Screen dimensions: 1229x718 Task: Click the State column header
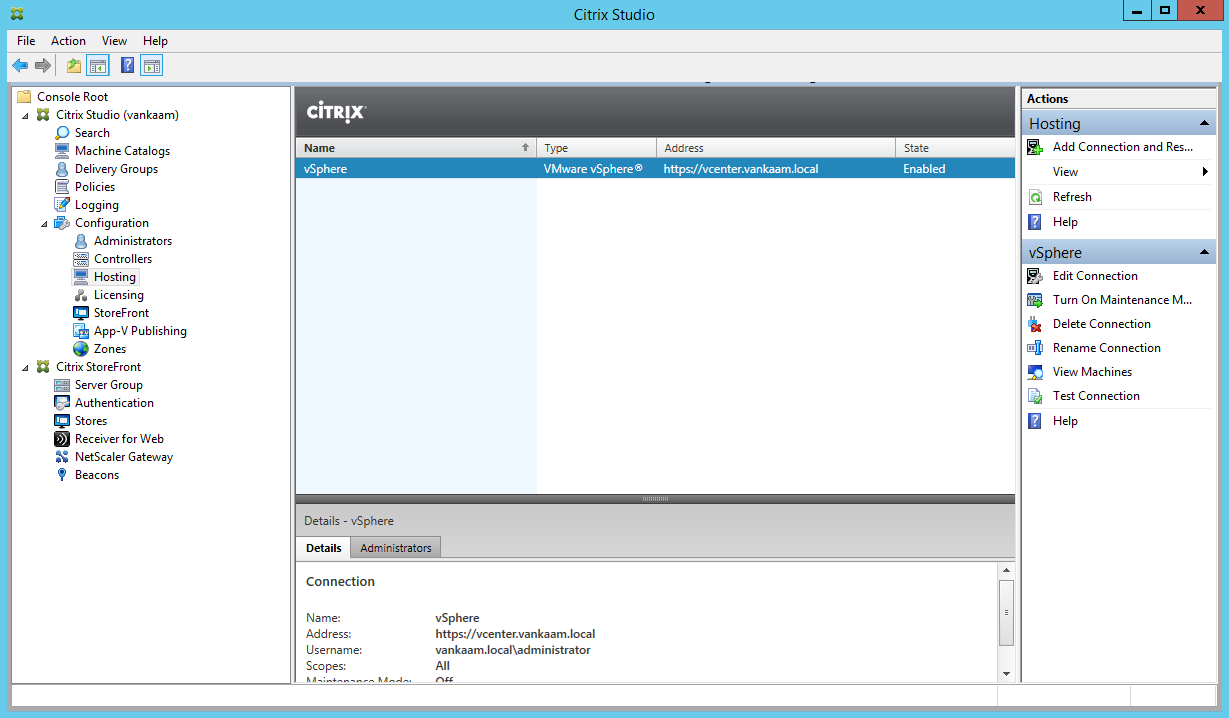(956, 148)
